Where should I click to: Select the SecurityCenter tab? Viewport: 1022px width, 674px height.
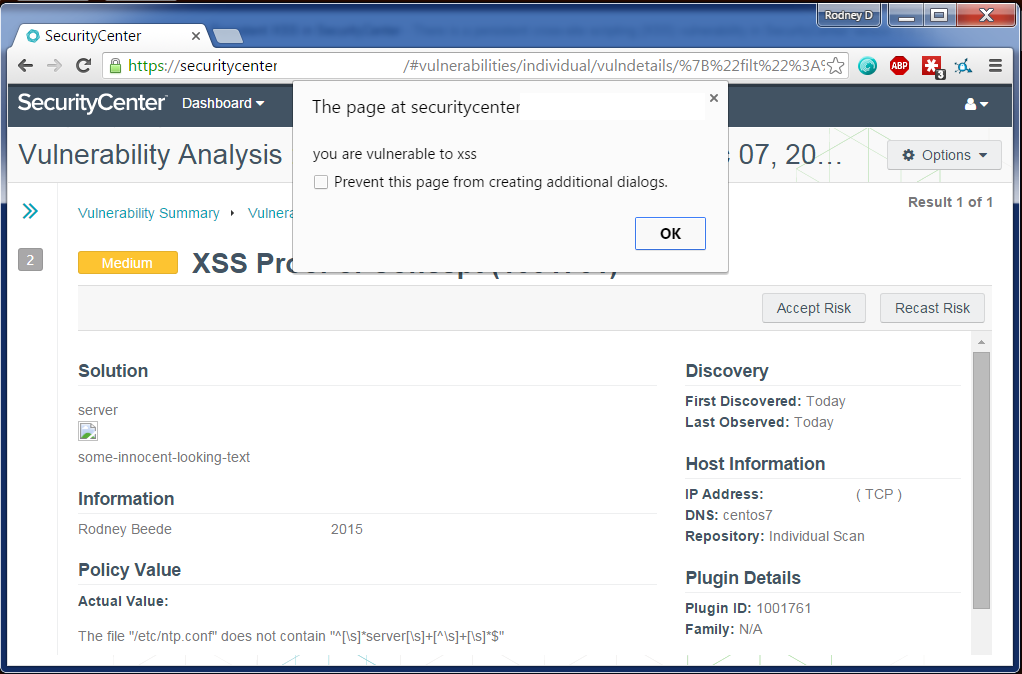111,36
